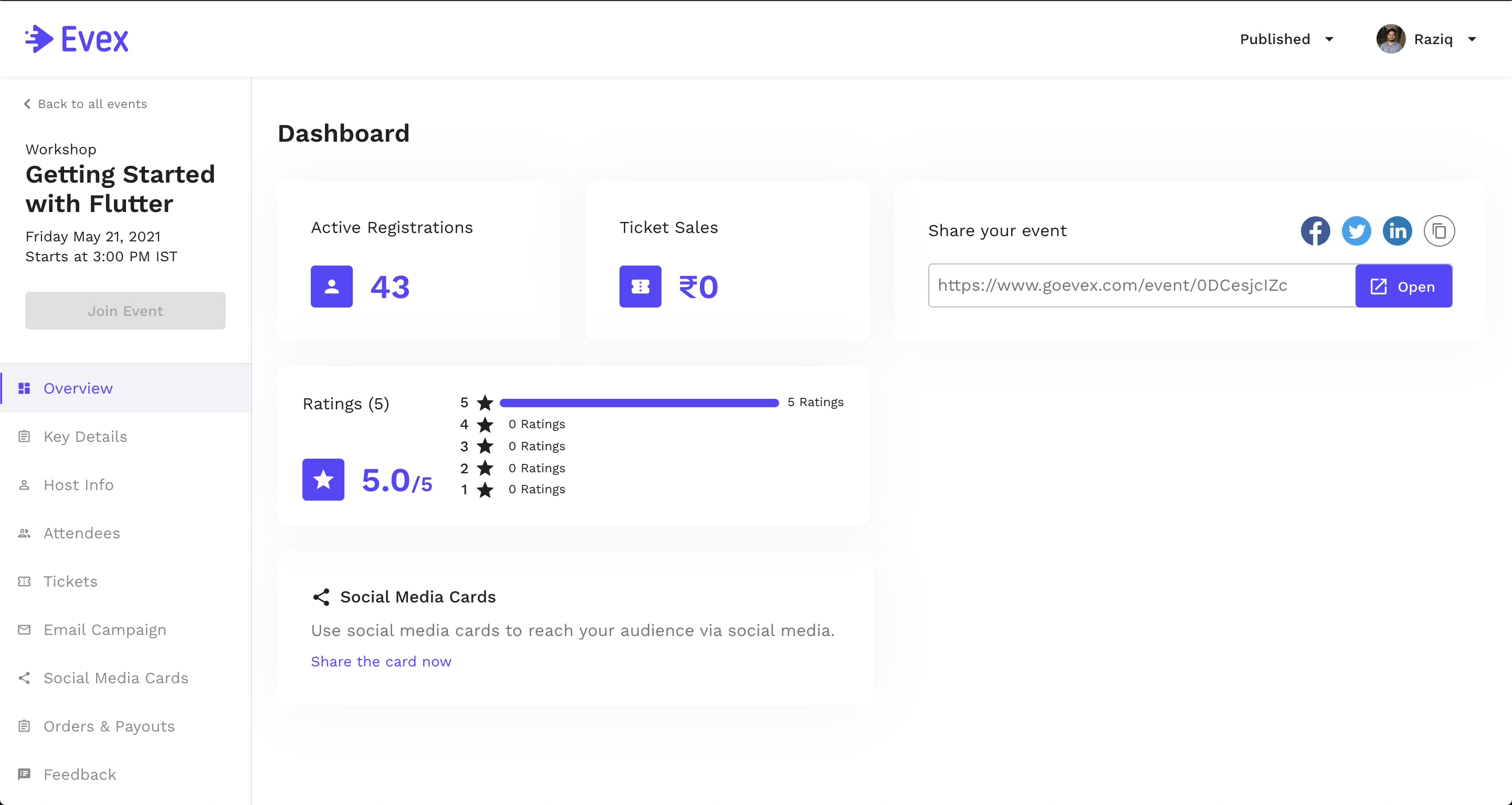Click the Attendees group icon

click(24, 533)
